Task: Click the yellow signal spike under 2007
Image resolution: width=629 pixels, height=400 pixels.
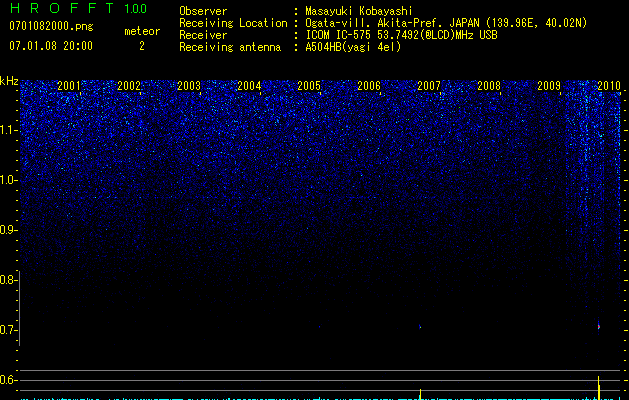Action: click(x=420, y=394)
